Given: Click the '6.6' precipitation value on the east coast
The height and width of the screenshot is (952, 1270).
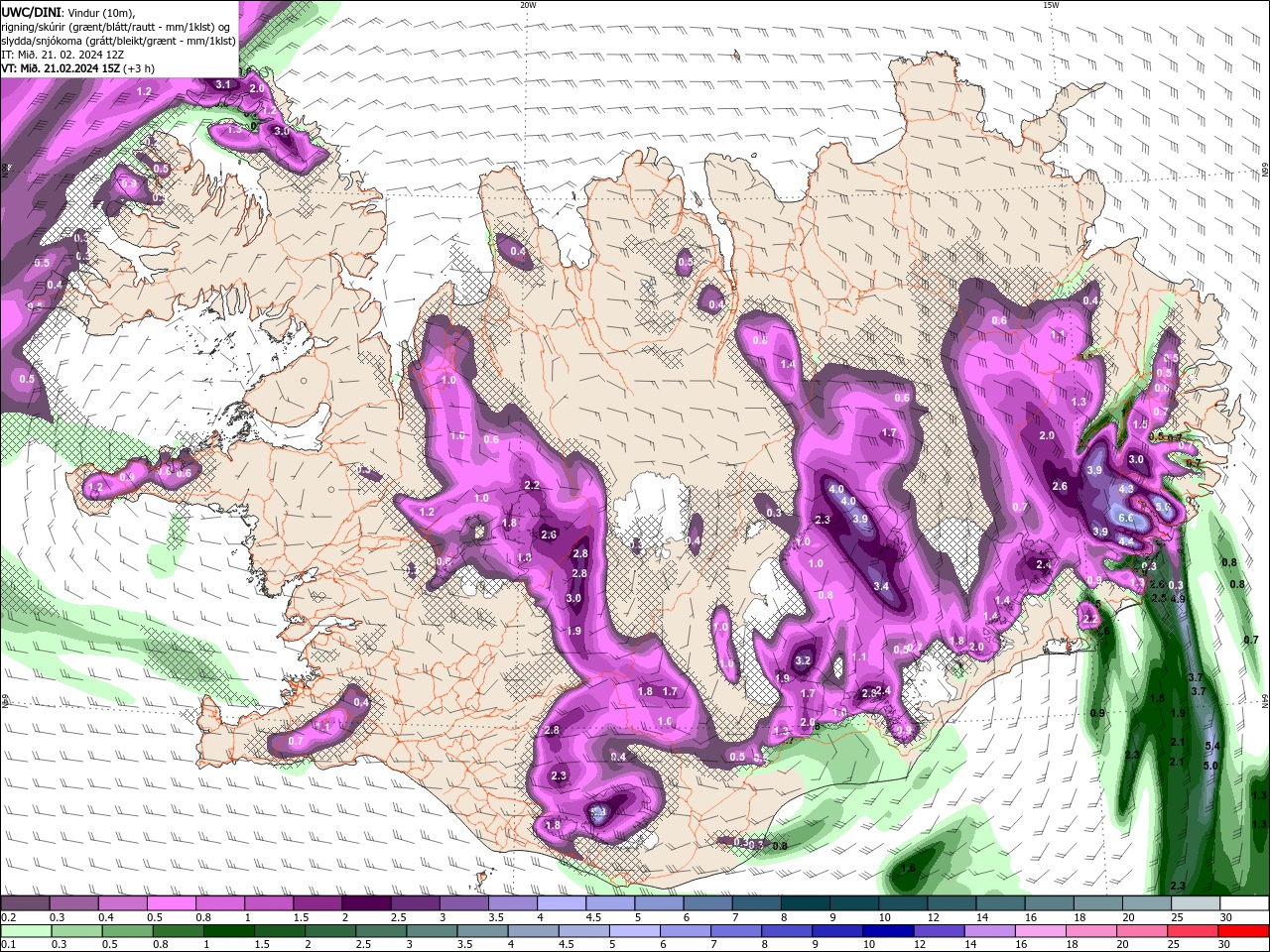Looking at the screenshot, I should 1126,519.
